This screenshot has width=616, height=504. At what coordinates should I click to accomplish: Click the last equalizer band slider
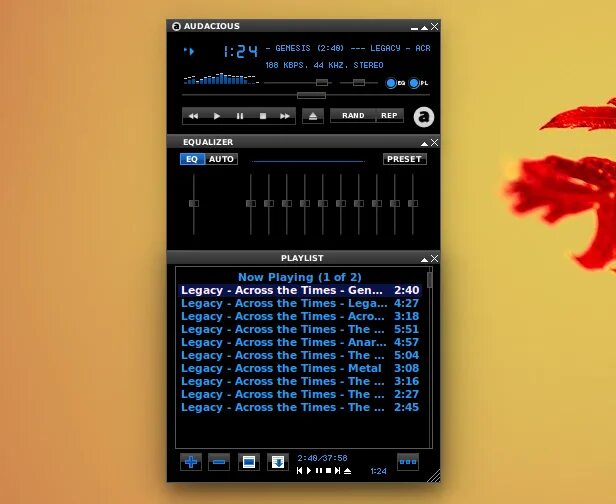[412, 203]
